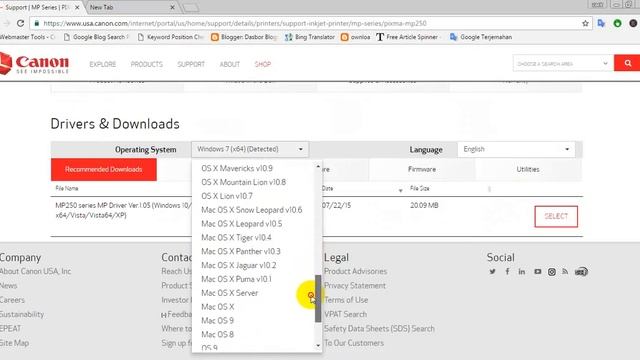Image resolution: width=640 pixels, height=360 pixels.
Task: Close the Support MP Series tab
Action: click(x=77, y=7)
